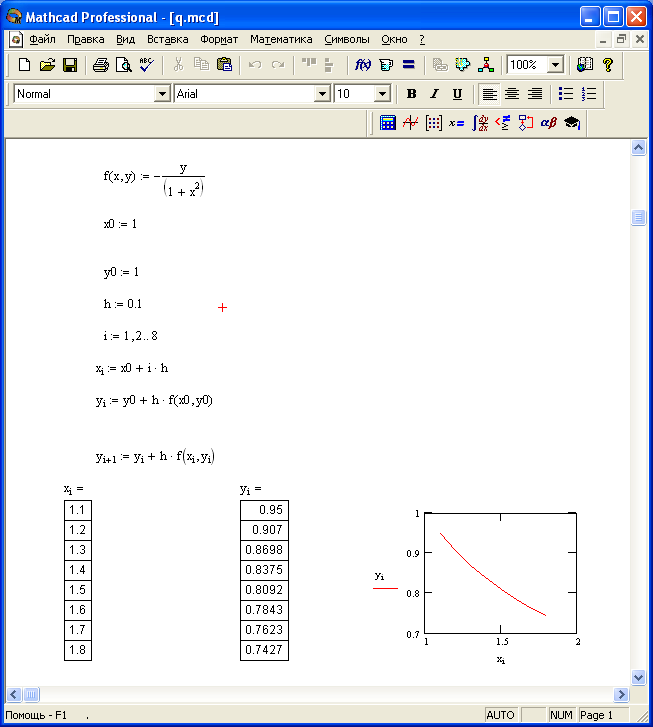Insert function f(x) icon

(x=363, y=65)
